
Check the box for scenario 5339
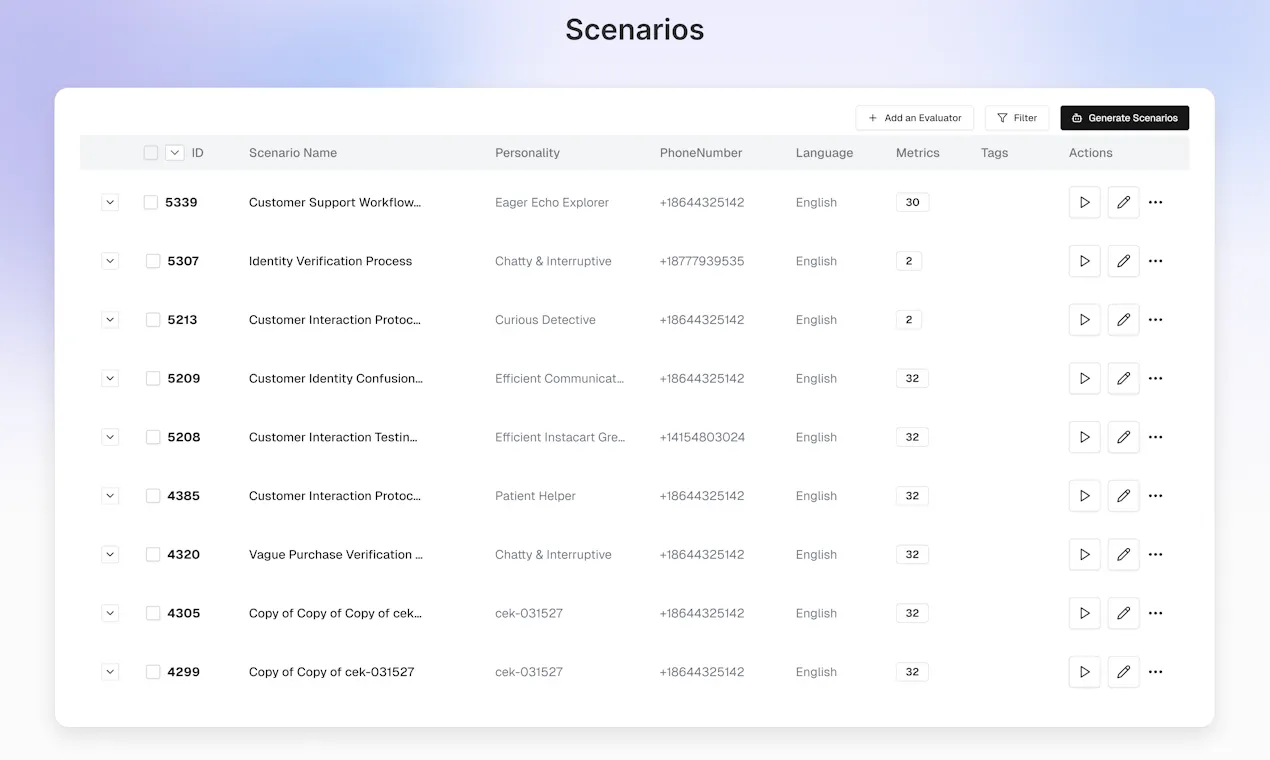(x=151, y=202)
